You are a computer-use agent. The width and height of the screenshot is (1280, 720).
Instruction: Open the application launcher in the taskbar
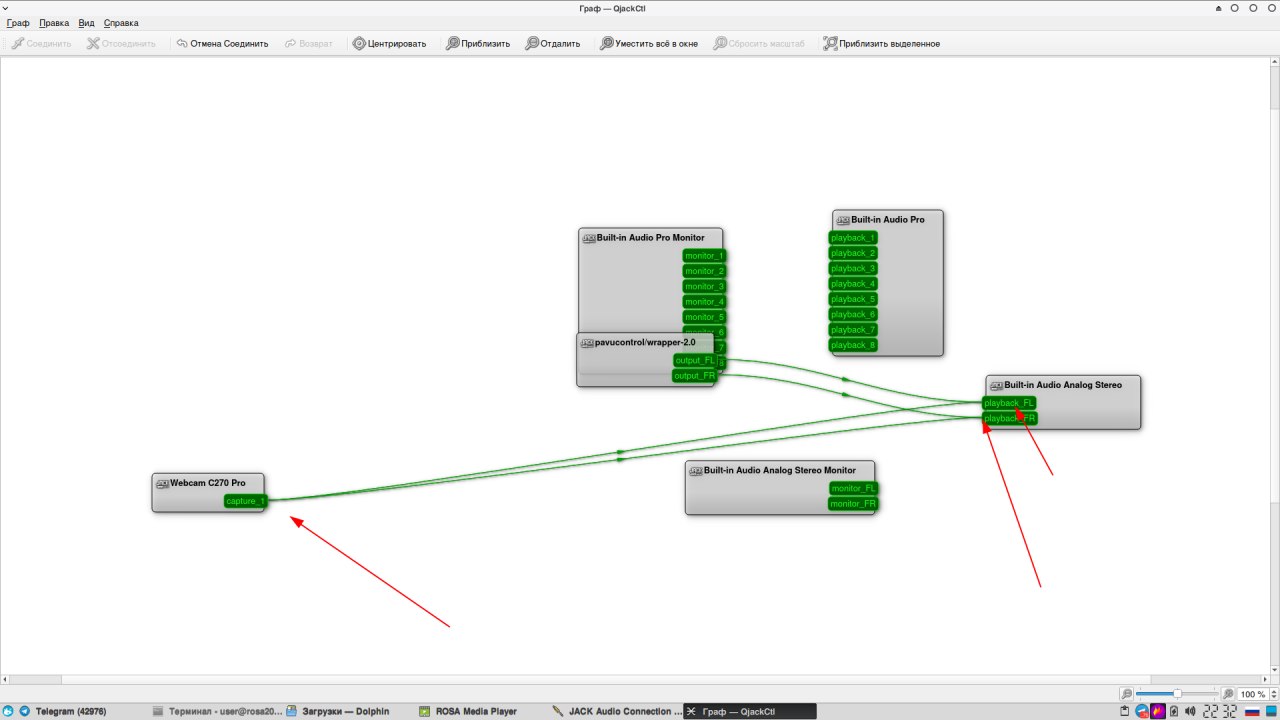pos(8,712)
